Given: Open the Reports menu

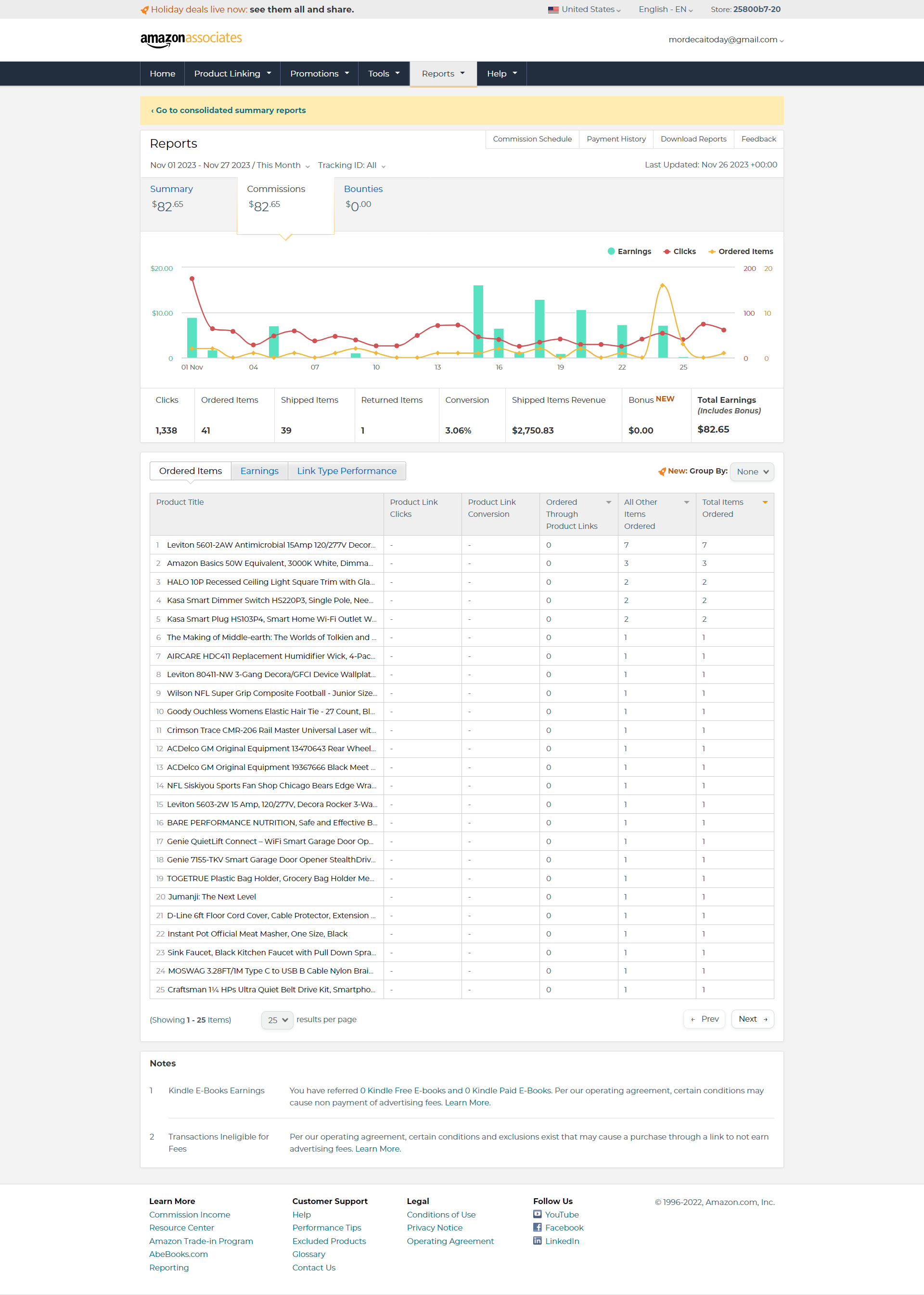Looking at the screenshot, I should click(x=443, y=74).
